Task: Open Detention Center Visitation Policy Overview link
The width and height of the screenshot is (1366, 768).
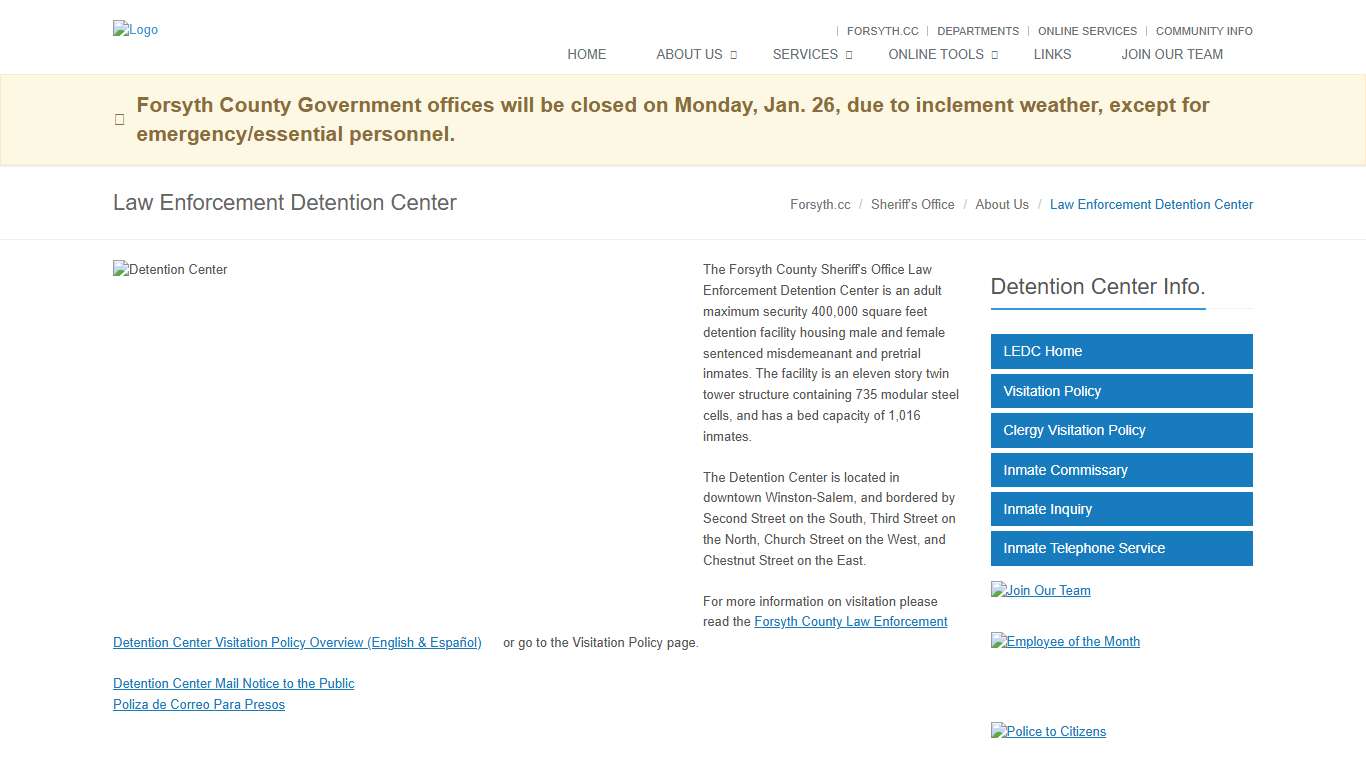Action: tap(297, 642)
